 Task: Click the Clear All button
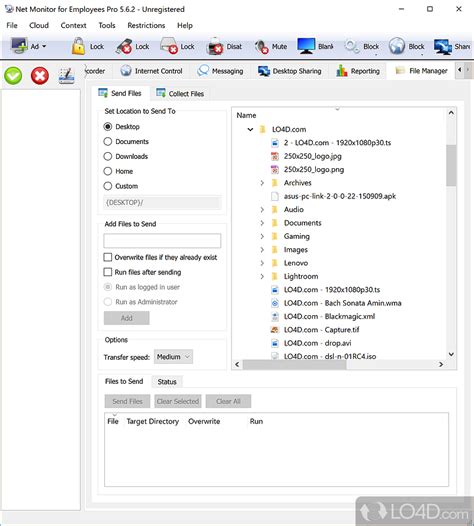pyautogui.click(x=228, y=401)
